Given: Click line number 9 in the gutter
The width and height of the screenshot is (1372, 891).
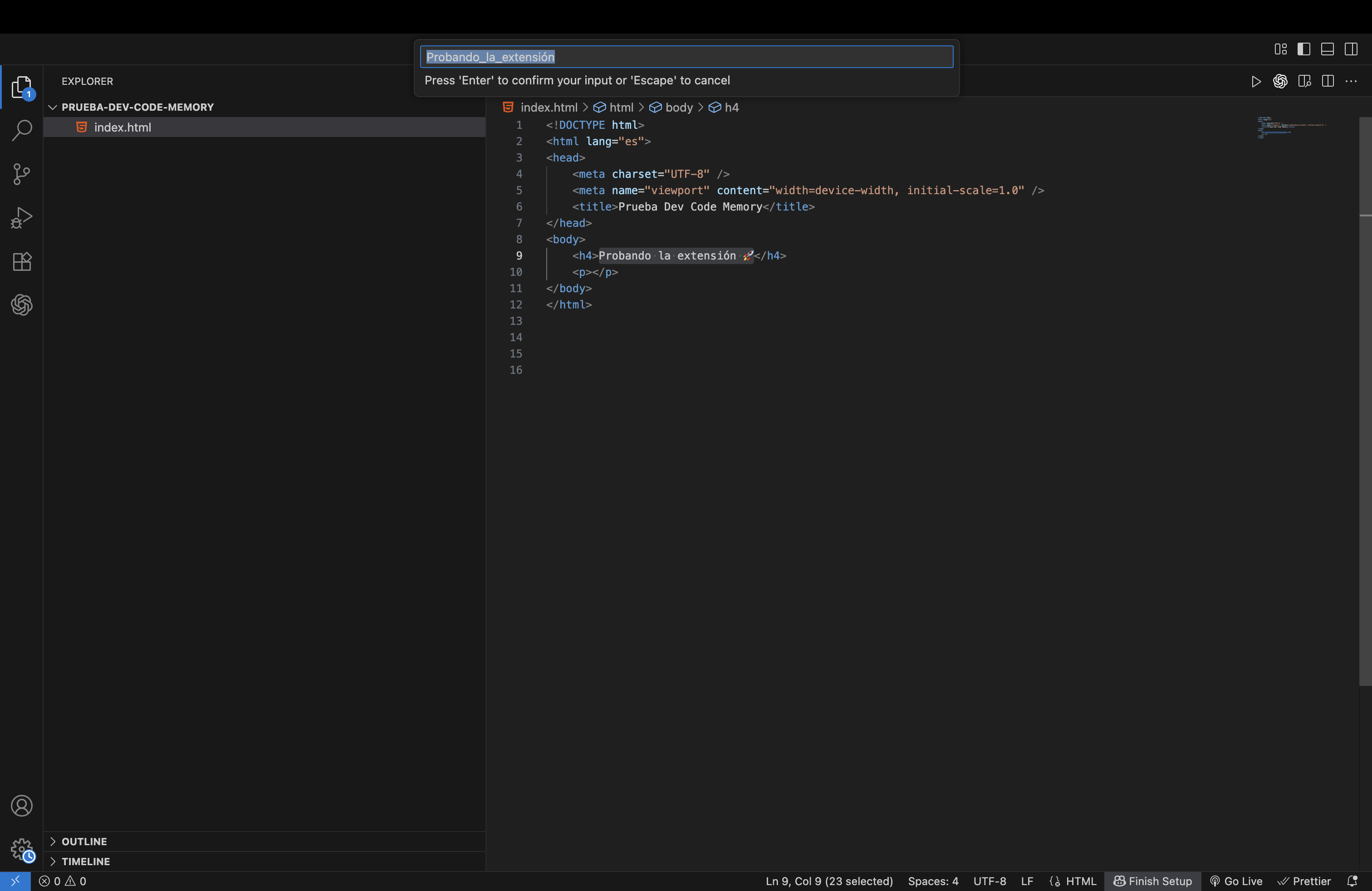Looking at the screenshot, I should [519, 255].
